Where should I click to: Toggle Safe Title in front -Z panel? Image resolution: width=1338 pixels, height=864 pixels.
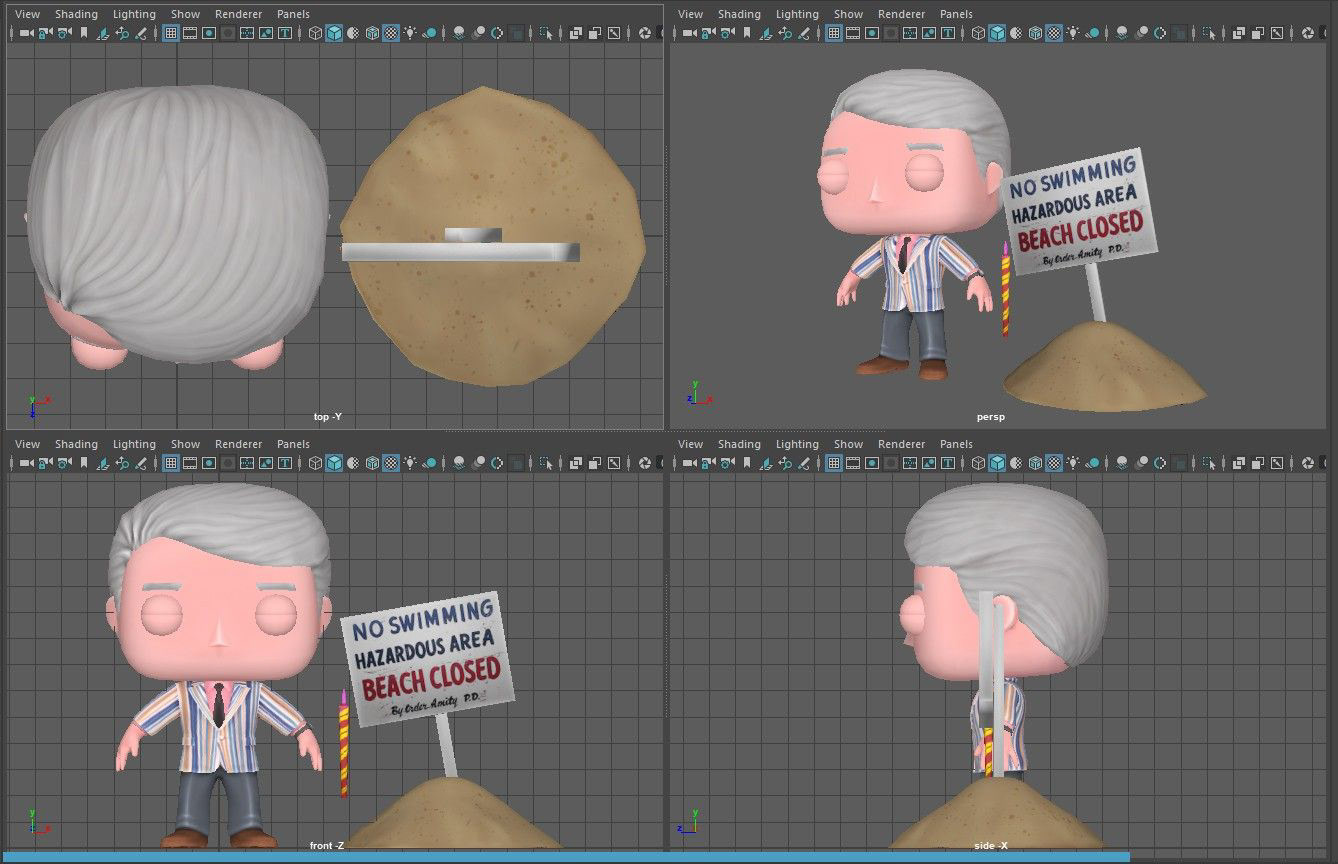pyautogui.click(x=285, y=463)
